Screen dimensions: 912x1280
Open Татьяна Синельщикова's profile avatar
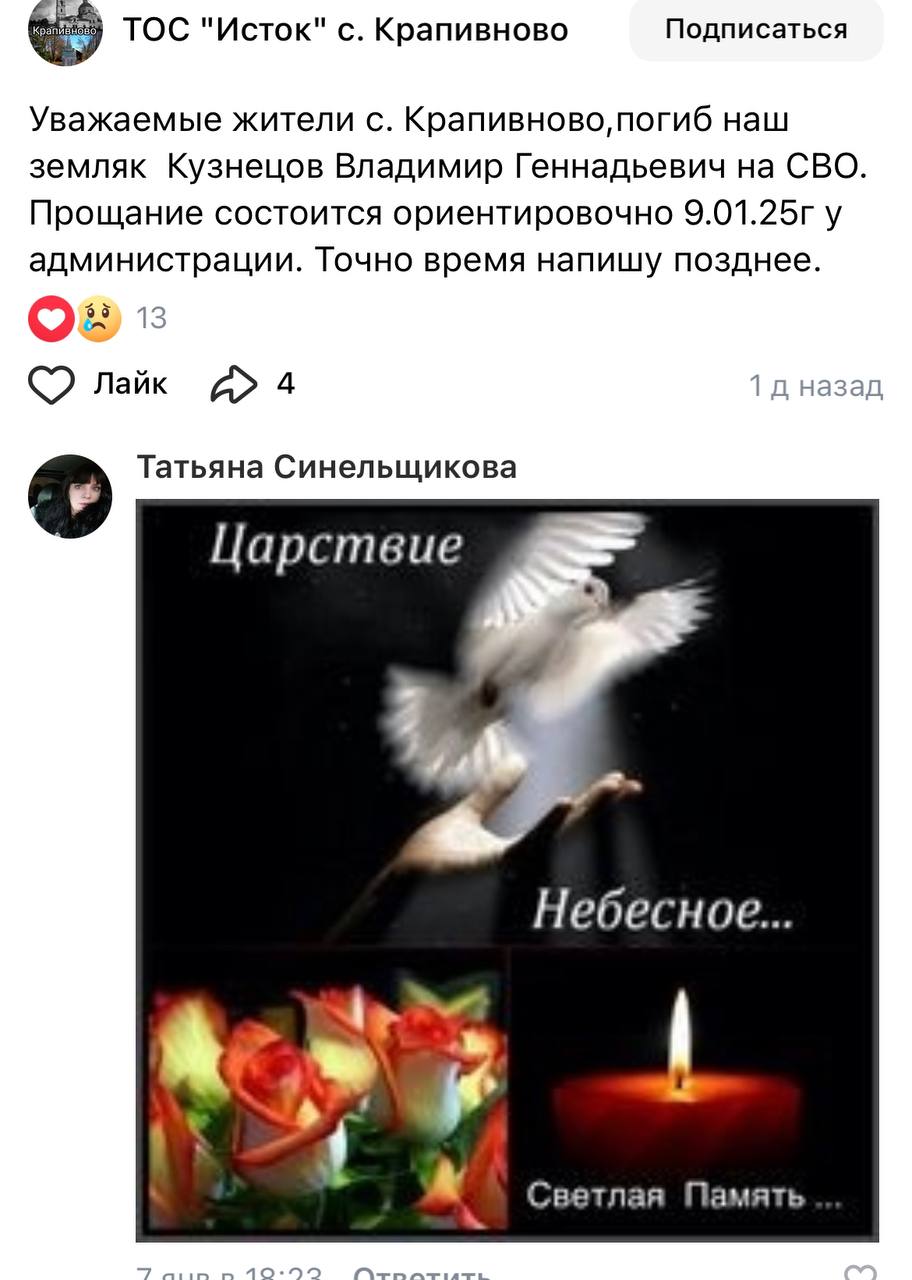click(x=69, y=496)
